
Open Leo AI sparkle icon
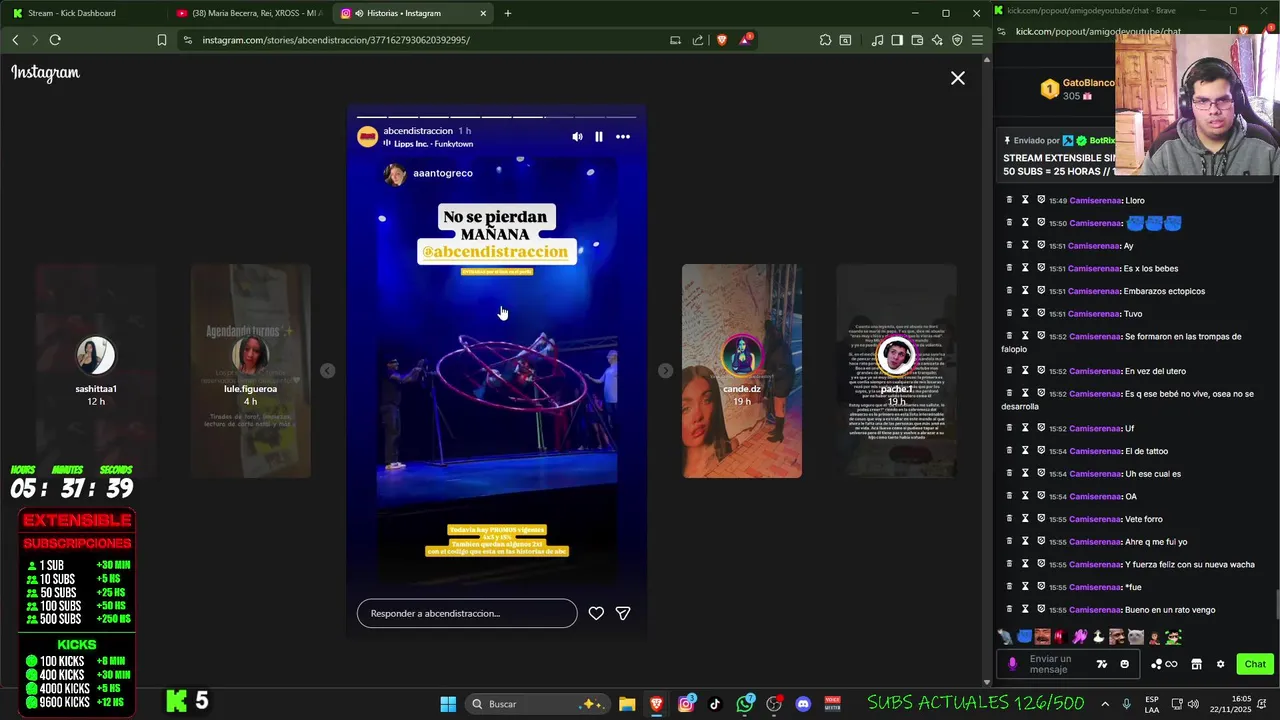[x=937, y=40]
